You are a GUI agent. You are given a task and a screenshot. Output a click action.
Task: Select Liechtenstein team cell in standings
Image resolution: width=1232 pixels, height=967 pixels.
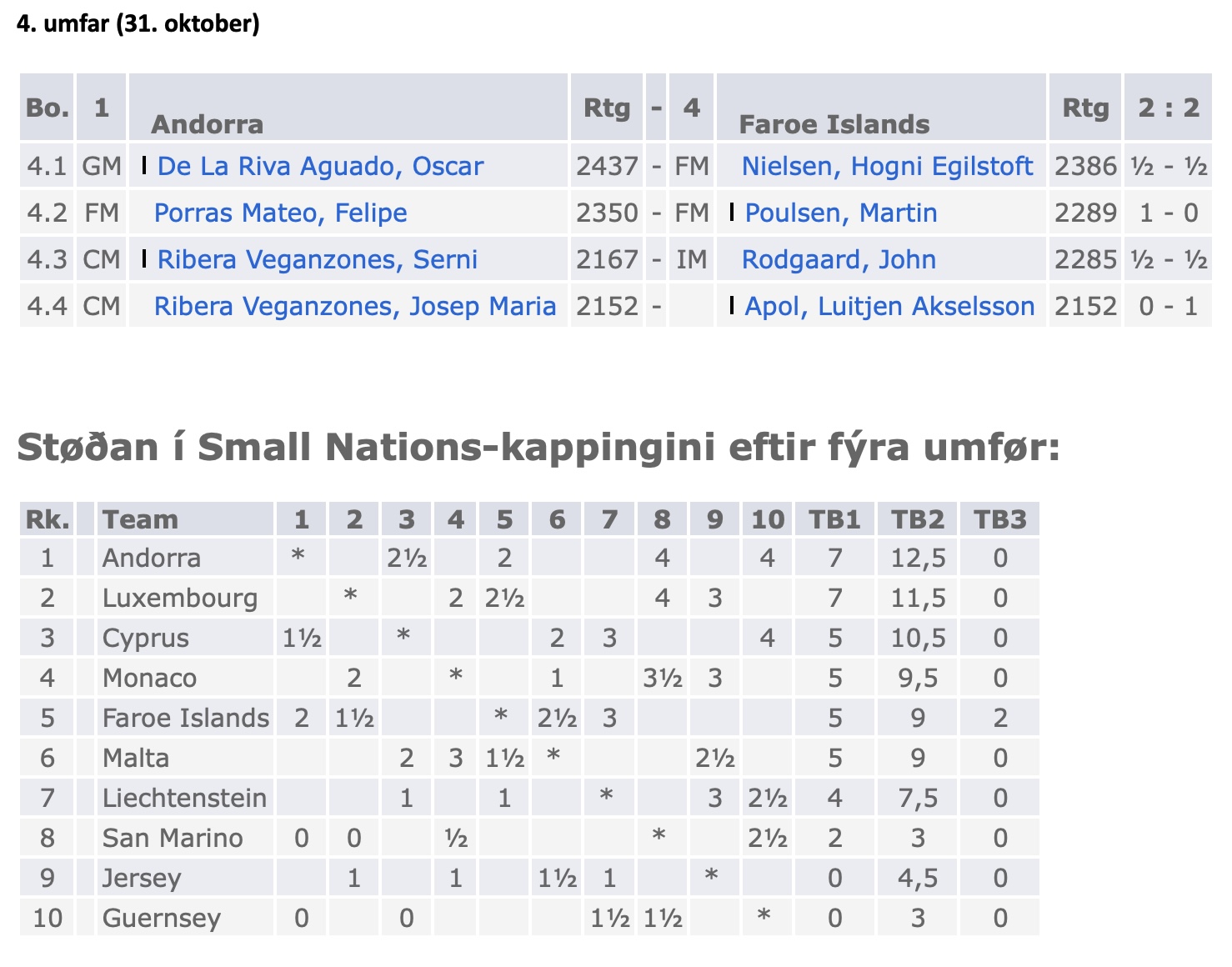click(x=184, y=798)
